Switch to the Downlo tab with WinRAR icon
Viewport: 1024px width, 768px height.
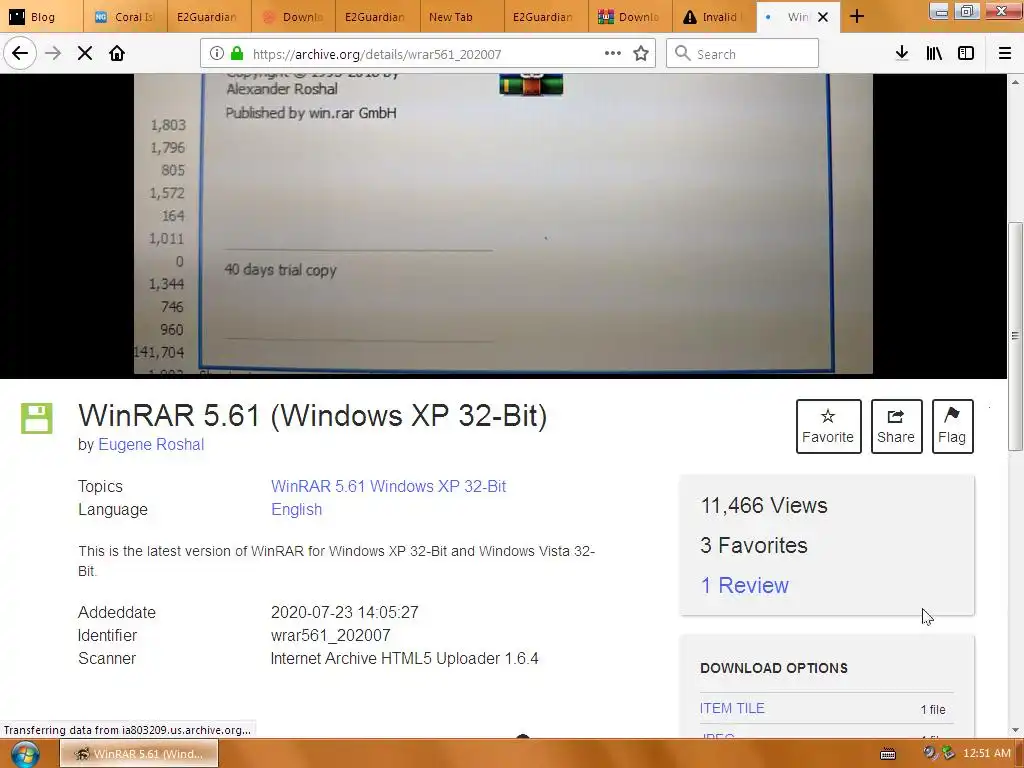pos(630,17)
